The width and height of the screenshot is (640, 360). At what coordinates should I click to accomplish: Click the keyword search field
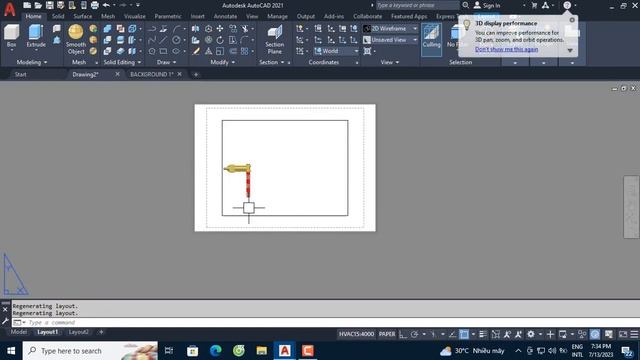coord(417,5)
